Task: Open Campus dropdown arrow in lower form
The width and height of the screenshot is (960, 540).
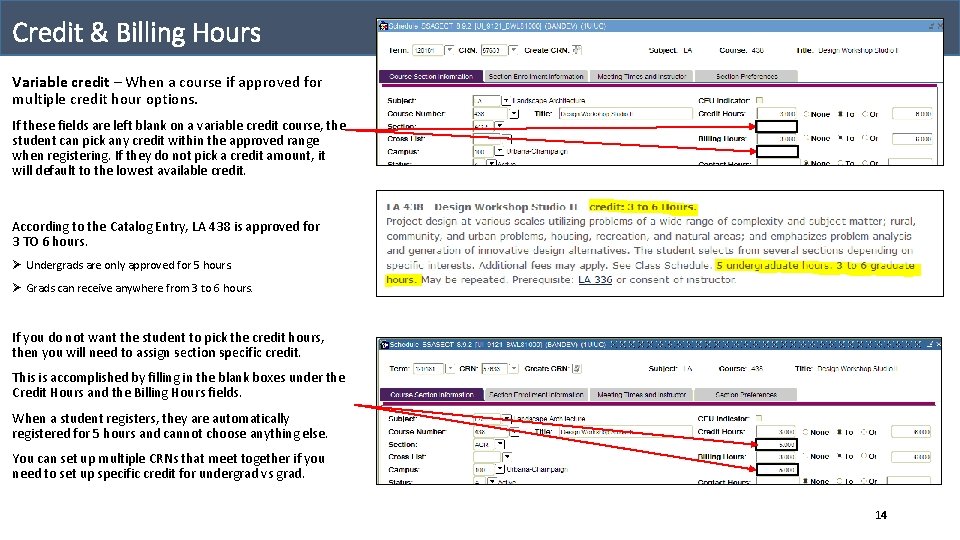Action: click(x=500, y=470)
